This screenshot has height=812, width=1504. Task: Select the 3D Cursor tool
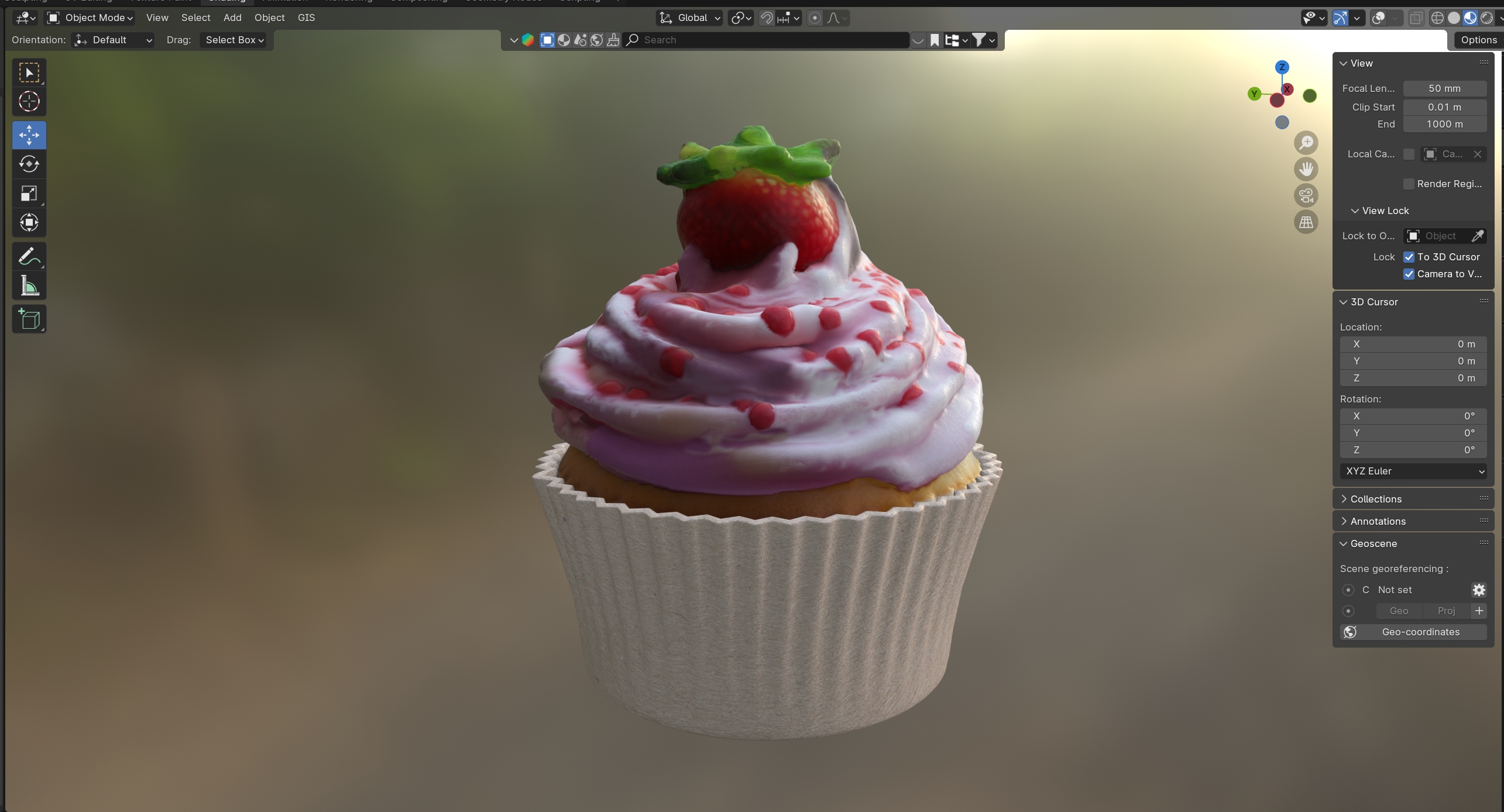click(29, 102)
